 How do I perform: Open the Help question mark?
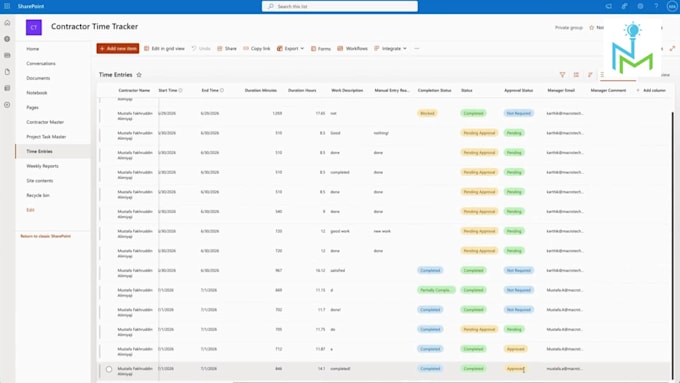tap(656, 6)
